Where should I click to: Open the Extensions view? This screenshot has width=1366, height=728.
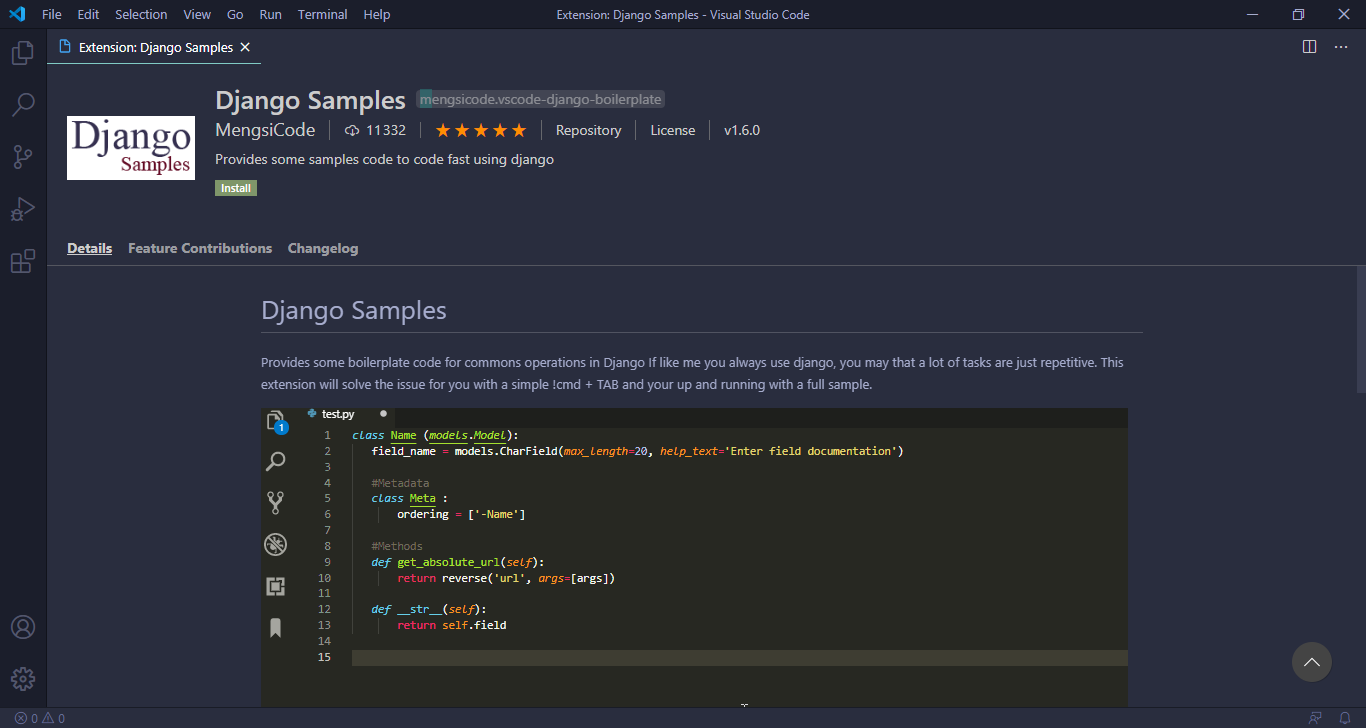coord(22,260)
